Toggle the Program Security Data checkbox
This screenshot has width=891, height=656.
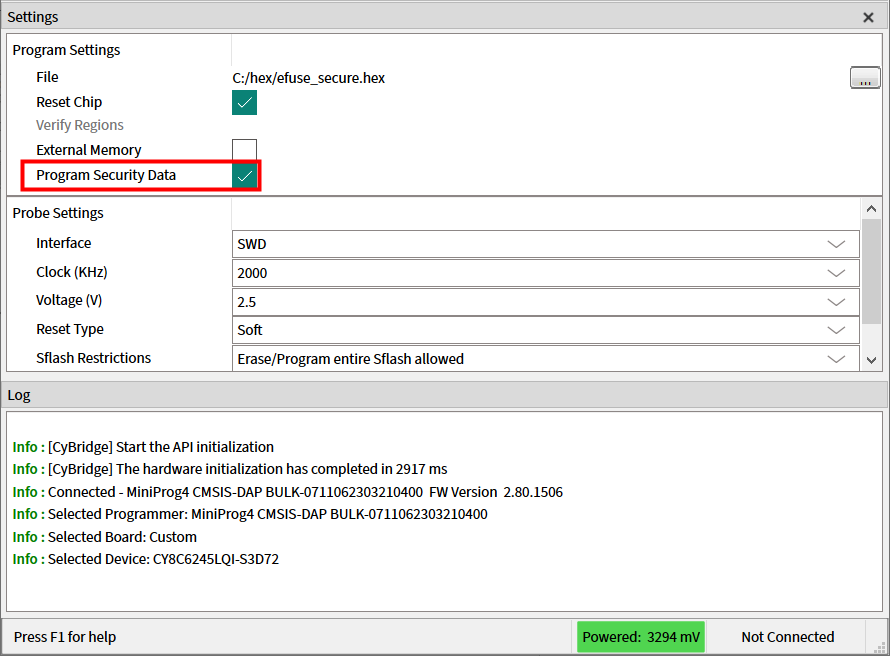coord(244,176)
